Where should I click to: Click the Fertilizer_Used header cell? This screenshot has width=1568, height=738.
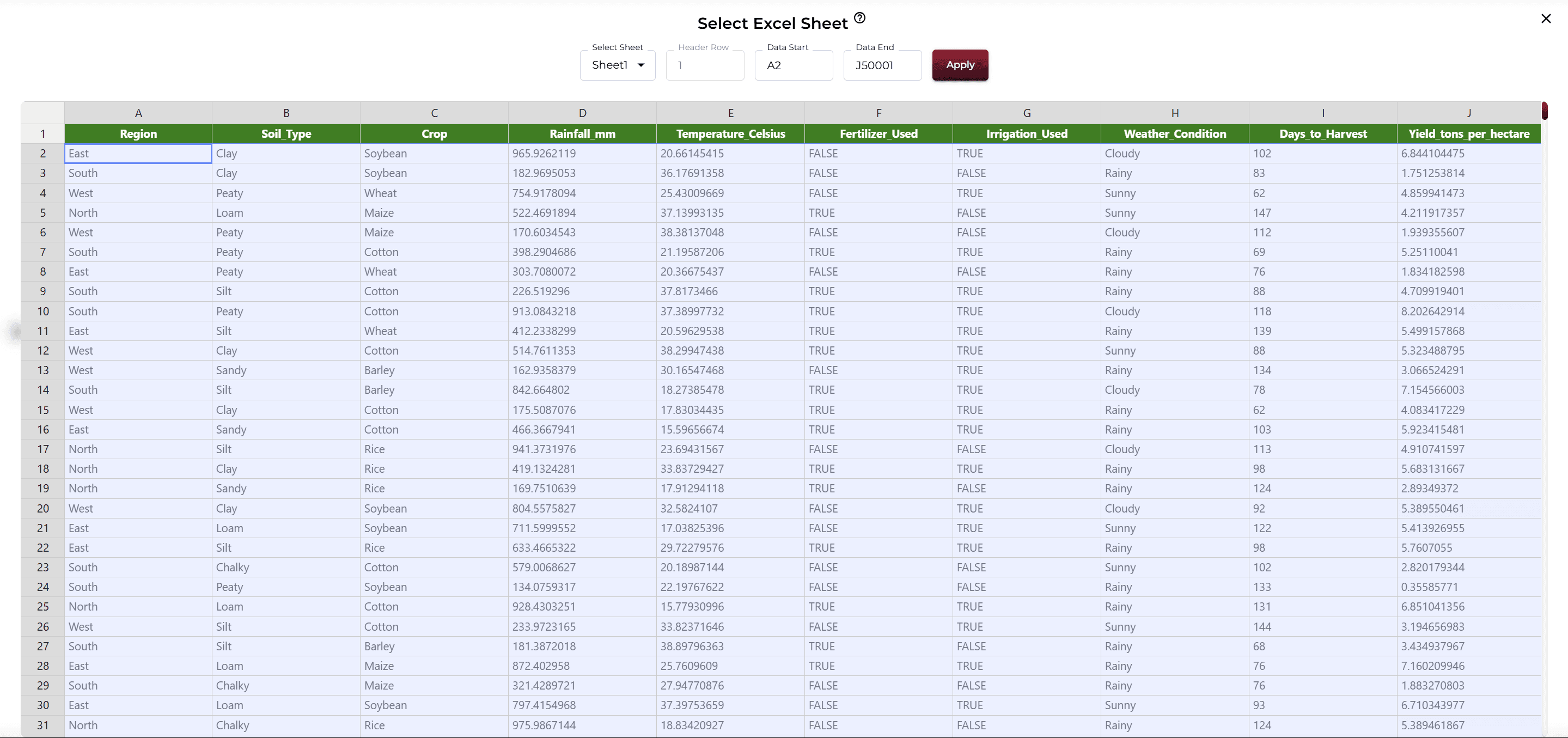pyautogui.click(x=878, y=134)
